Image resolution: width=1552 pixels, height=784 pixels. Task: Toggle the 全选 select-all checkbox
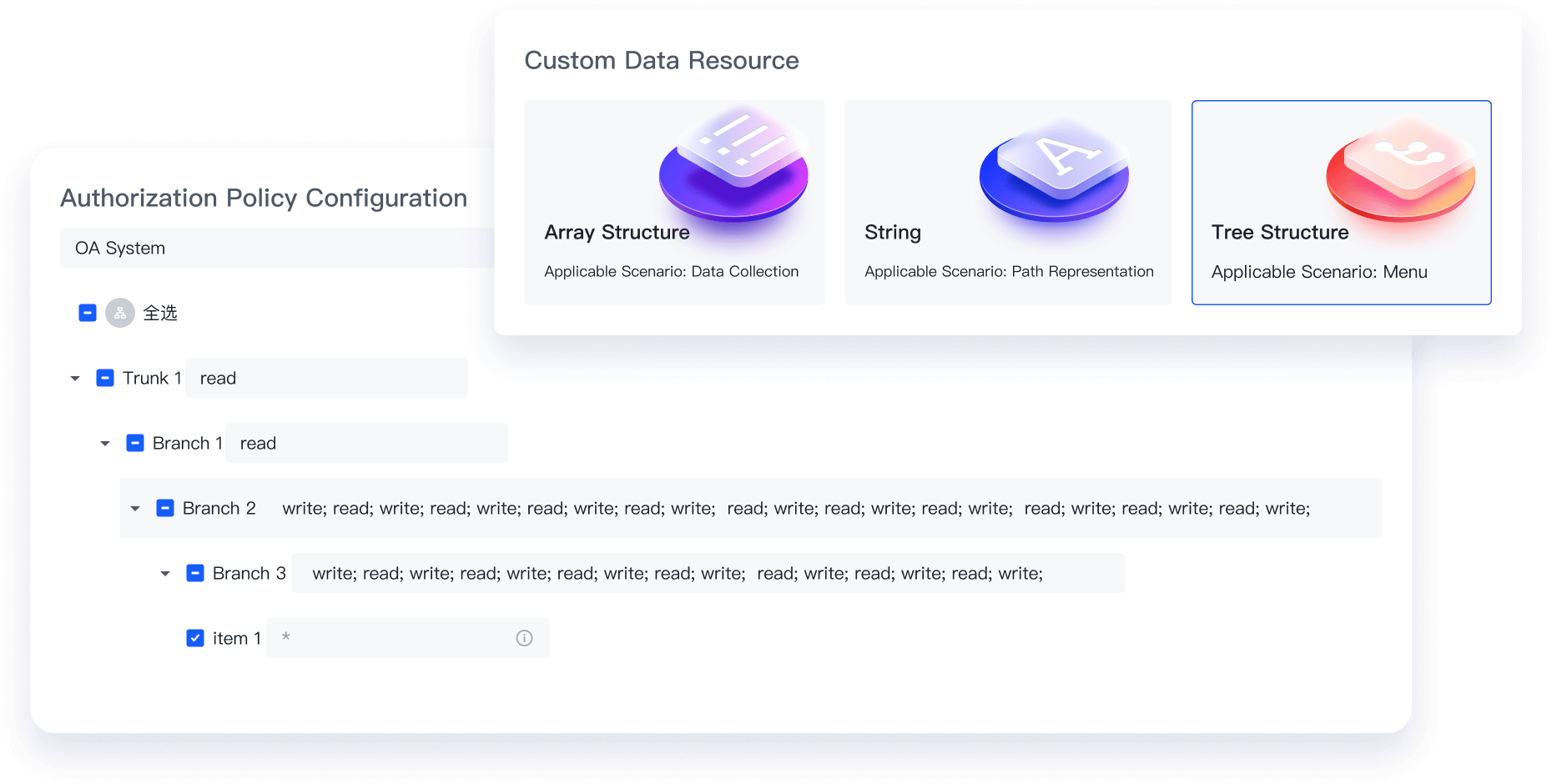point(88,313)
